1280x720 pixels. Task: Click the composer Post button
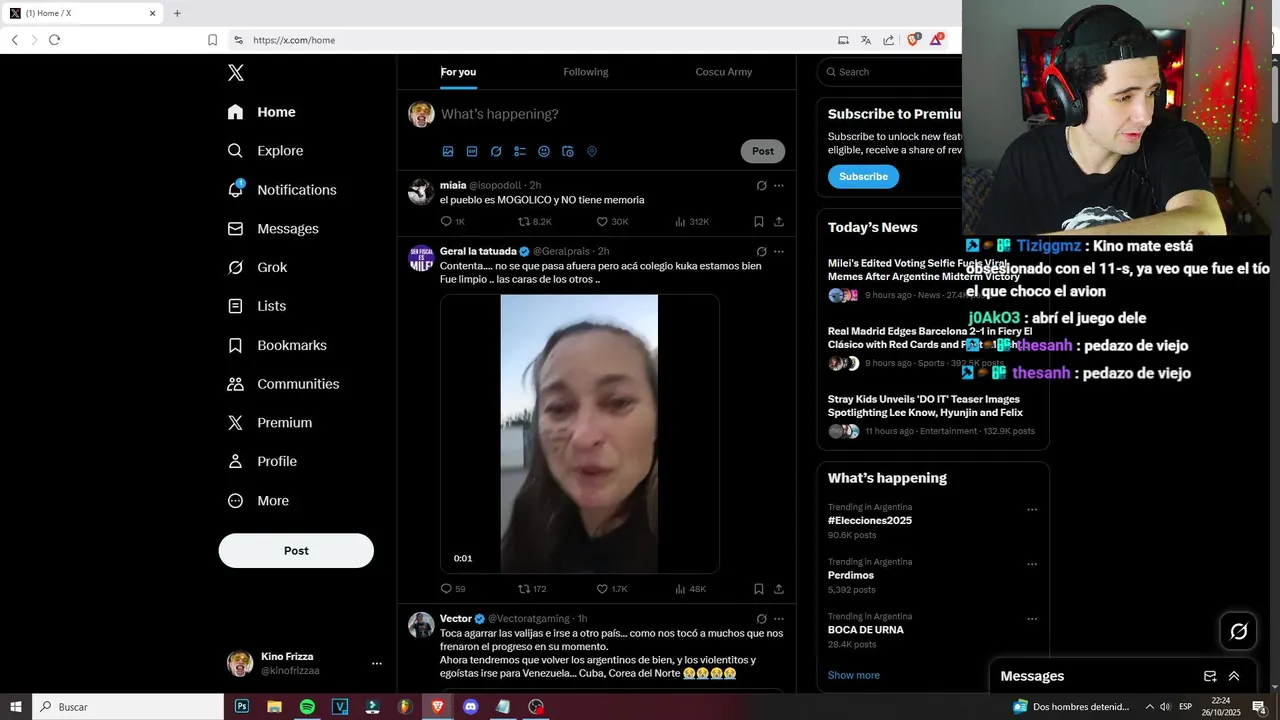pyautogui.click(x=763, y=151)
